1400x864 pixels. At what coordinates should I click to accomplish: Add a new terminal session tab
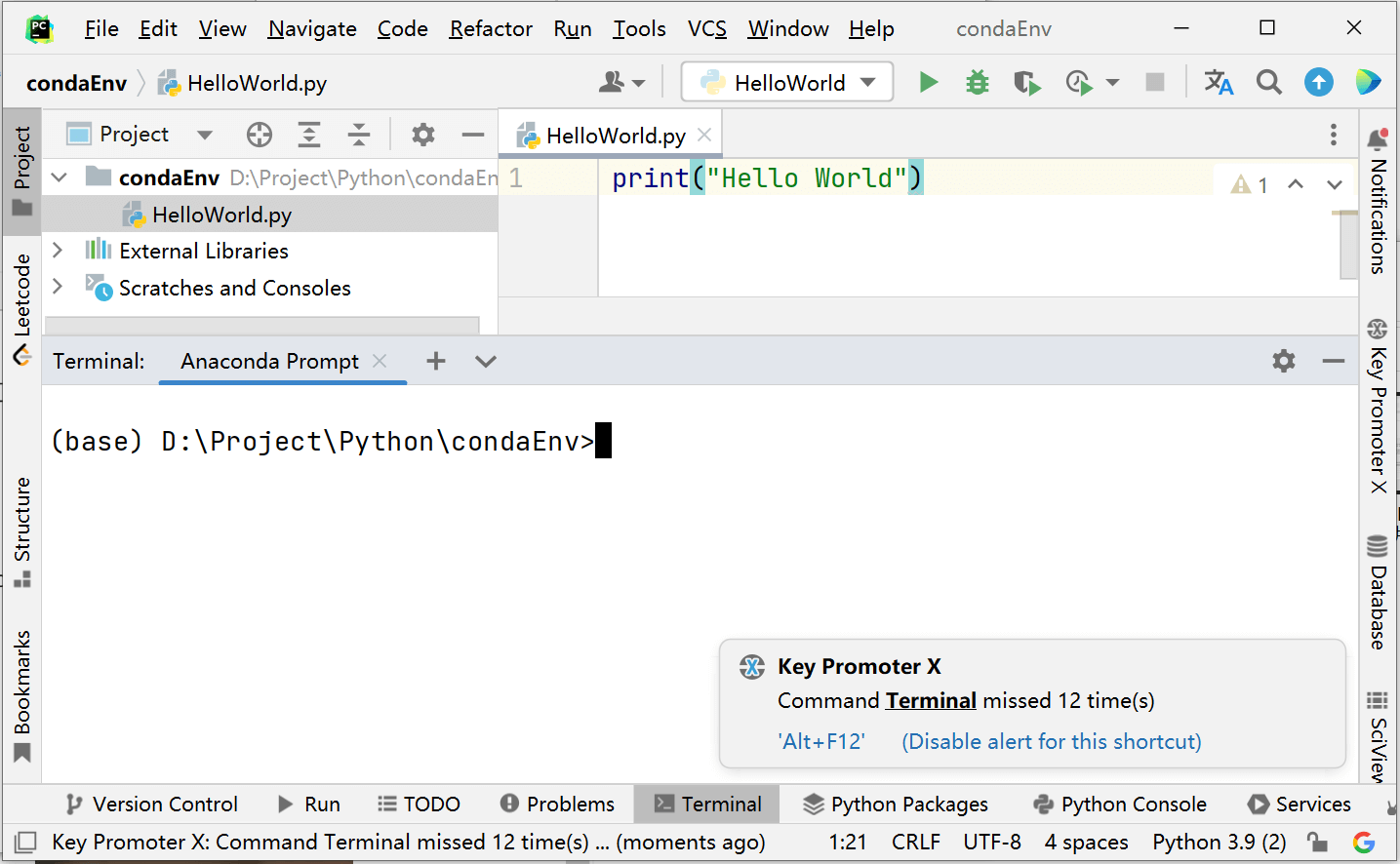tap(435, 361)
